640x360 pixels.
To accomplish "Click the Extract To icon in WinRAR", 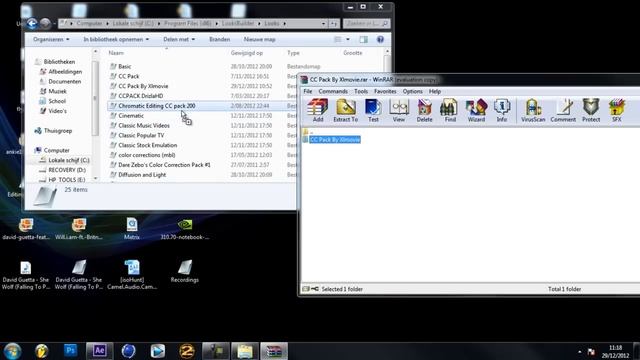I will pos(345,110).
